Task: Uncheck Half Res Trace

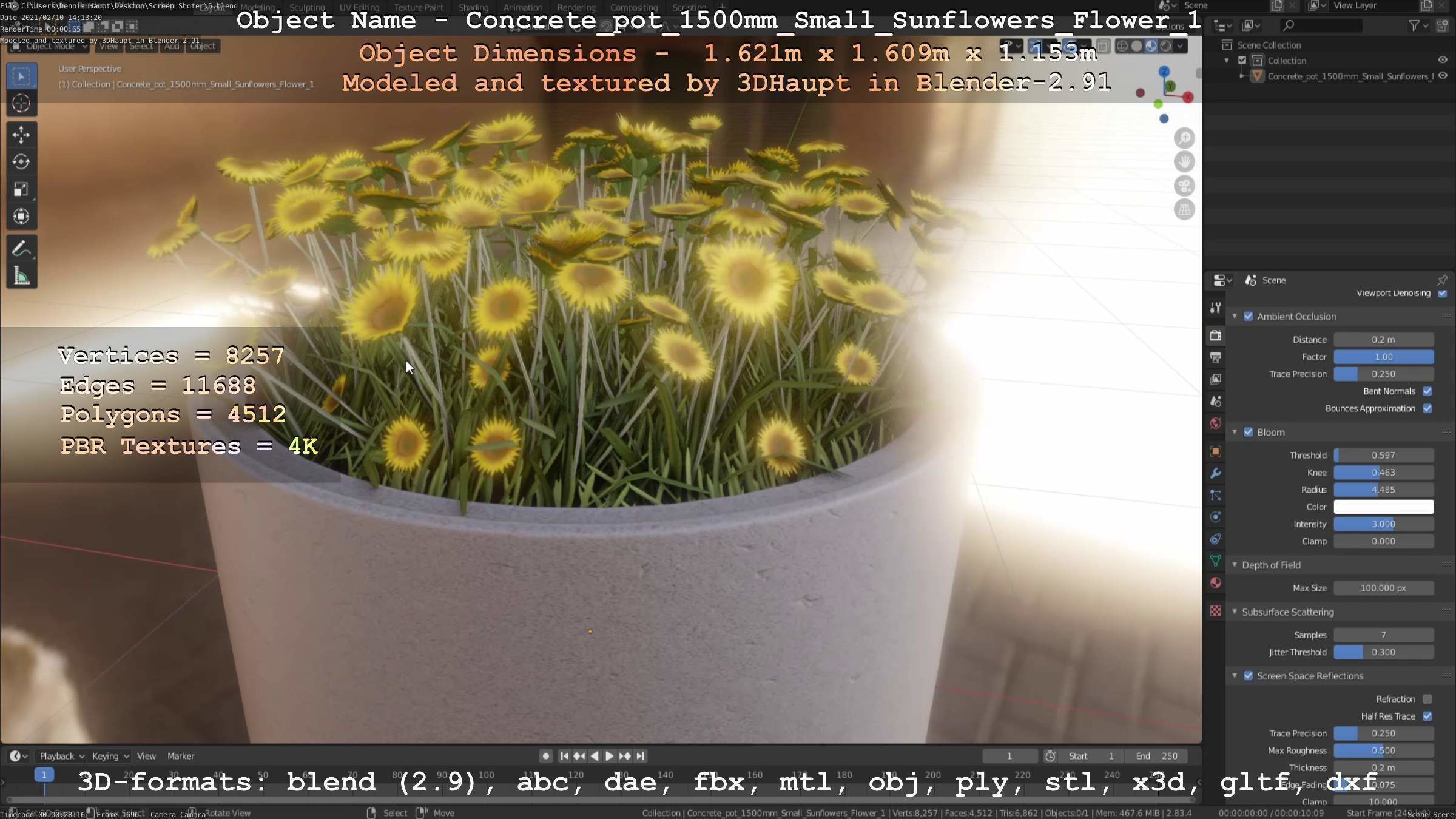Action: [1427, 716]
